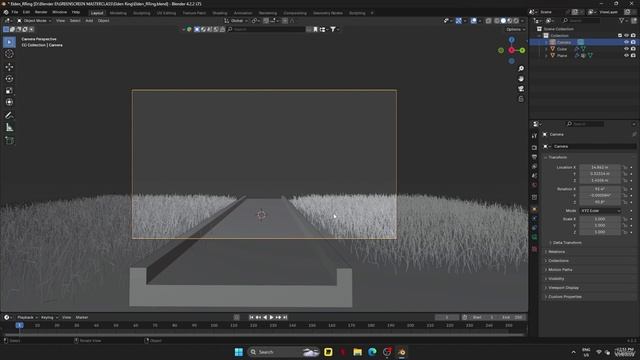This screenshot has width=640, height=360.
Task: Hide Camera in viewport via eye icon
Action: 626,42
